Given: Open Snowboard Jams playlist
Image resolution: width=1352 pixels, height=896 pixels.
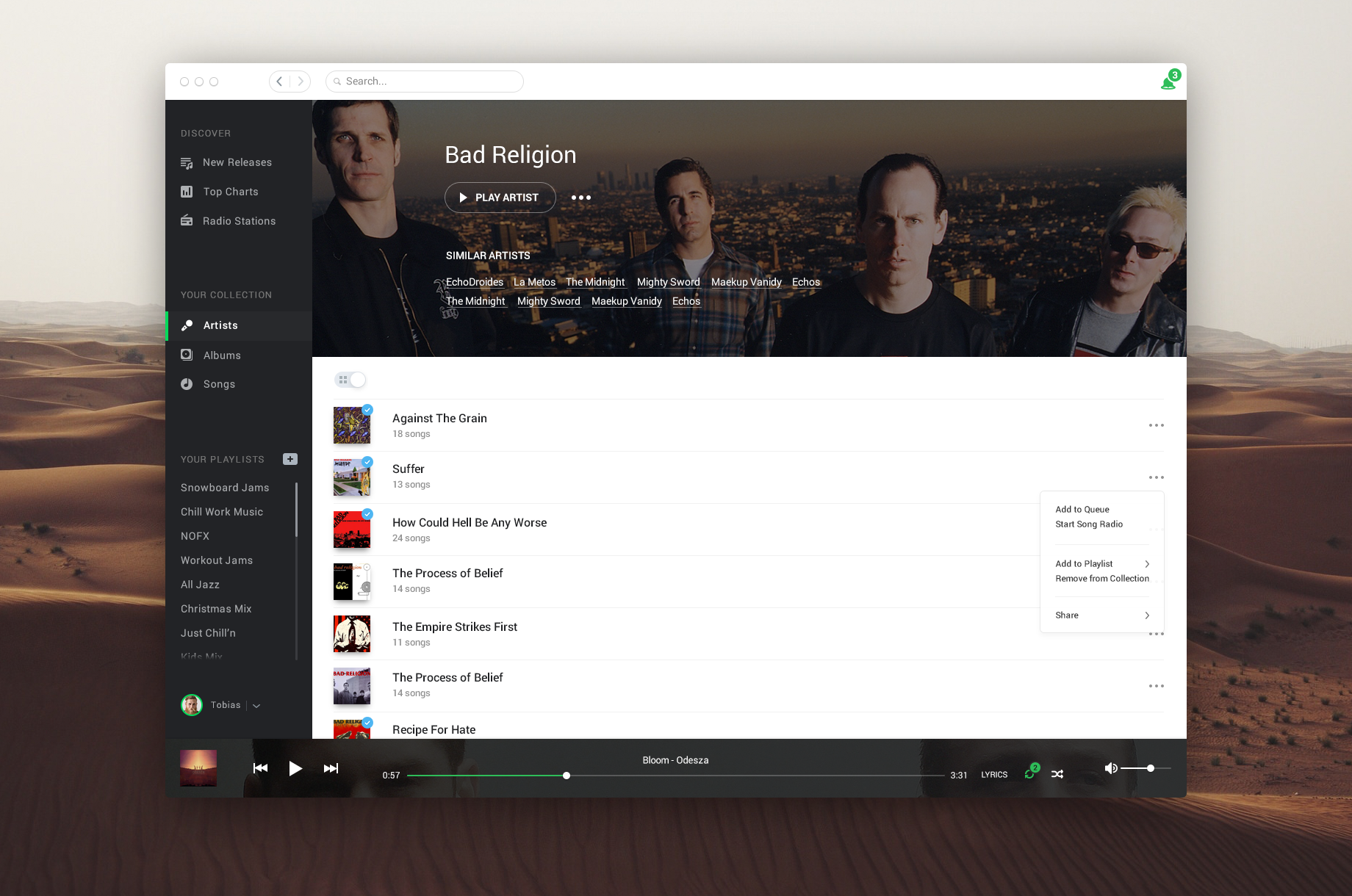Looking at the screenshot, I should point(225,488).
